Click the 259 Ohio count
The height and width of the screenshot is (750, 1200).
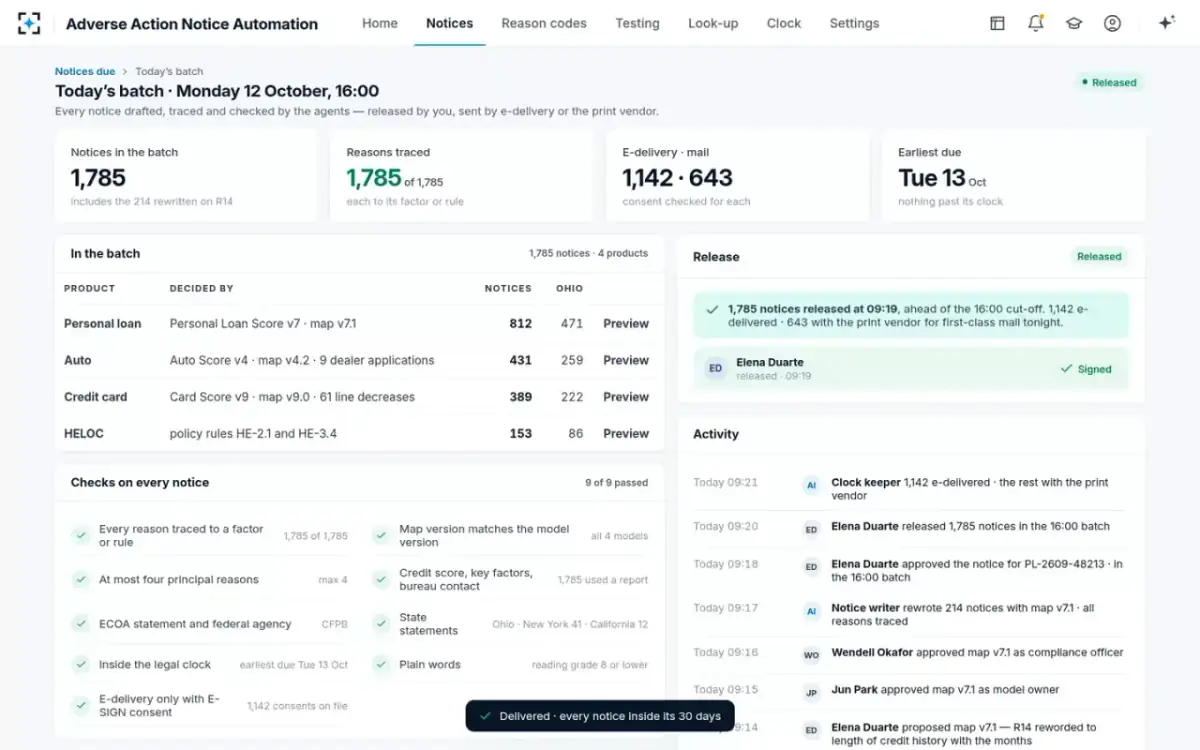572,360
